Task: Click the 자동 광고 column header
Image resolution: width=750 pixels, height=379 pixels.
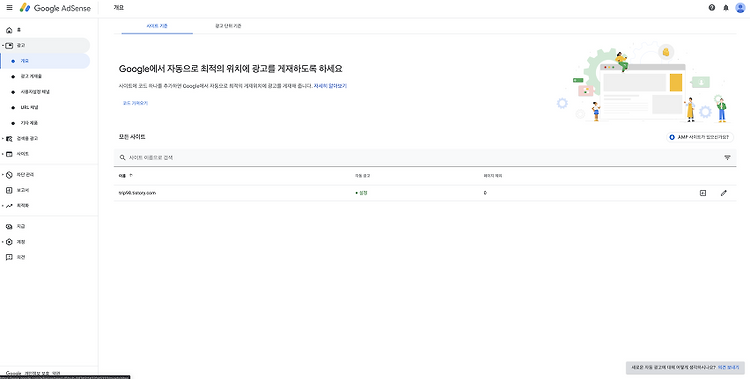Action: (363, 176)
